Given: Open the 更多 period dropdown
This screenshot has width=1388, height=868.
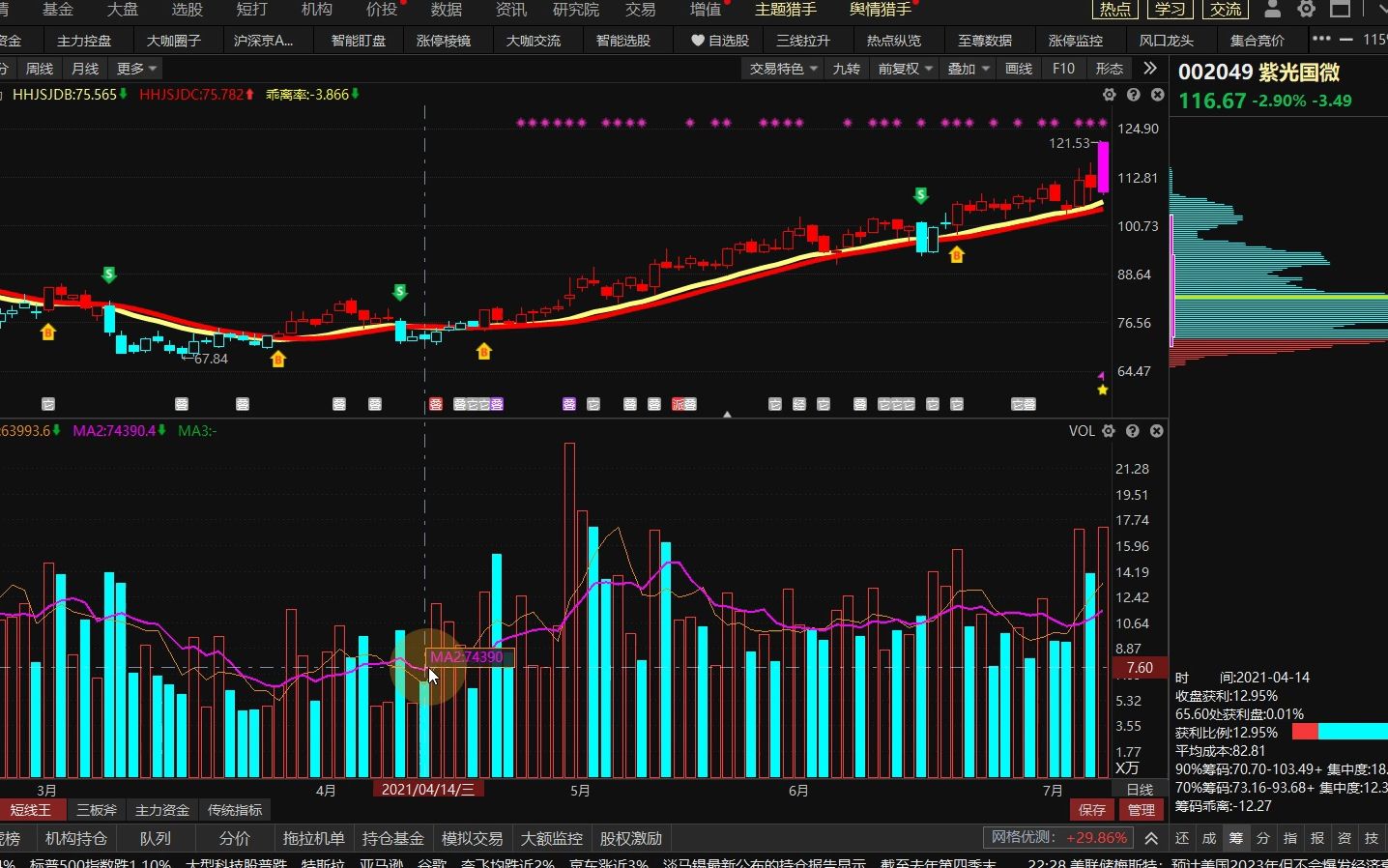Looking at the screenshot, I should coord(136,69).
